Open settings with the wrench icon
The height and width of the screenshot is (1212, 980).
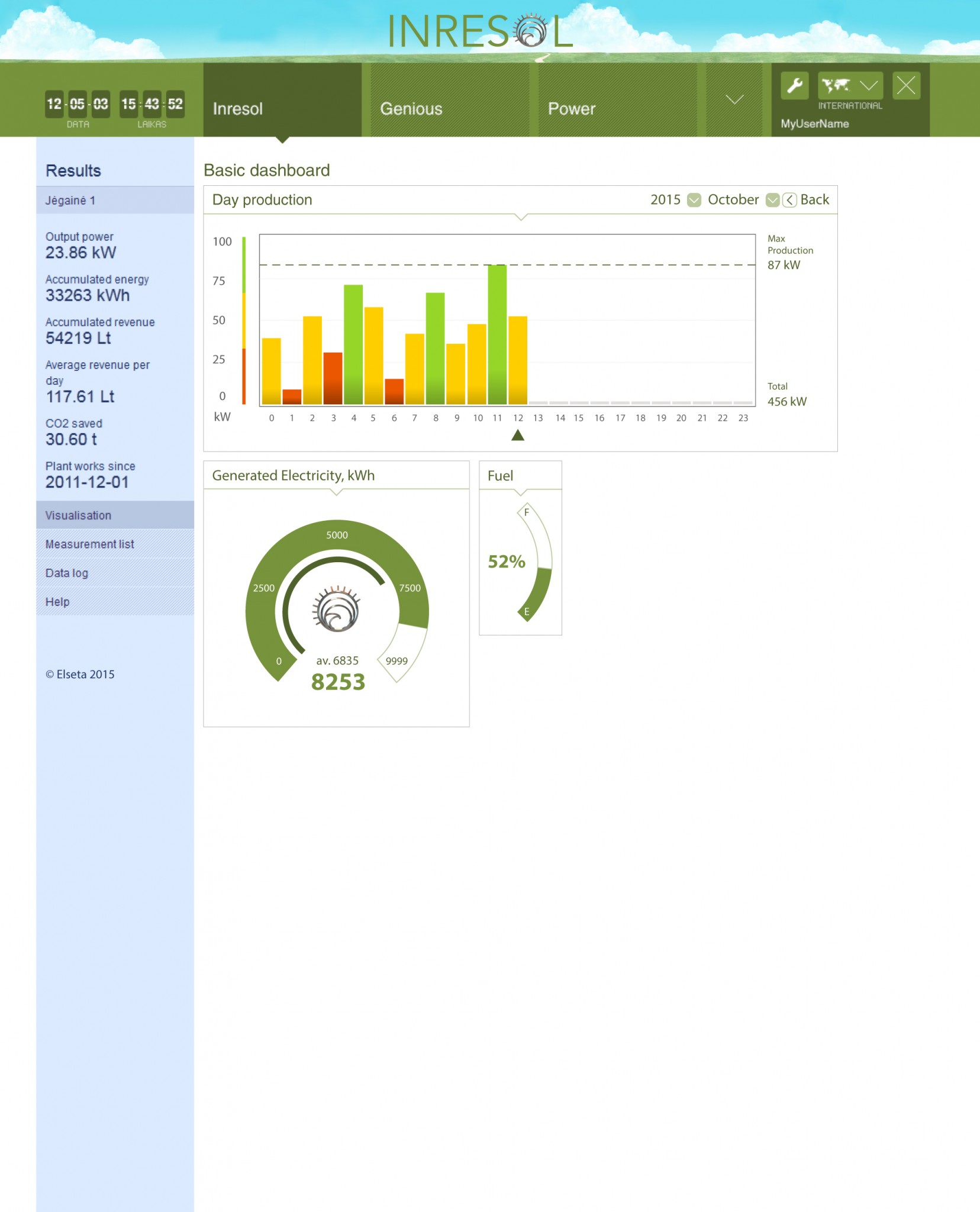(x=794, y=86)
